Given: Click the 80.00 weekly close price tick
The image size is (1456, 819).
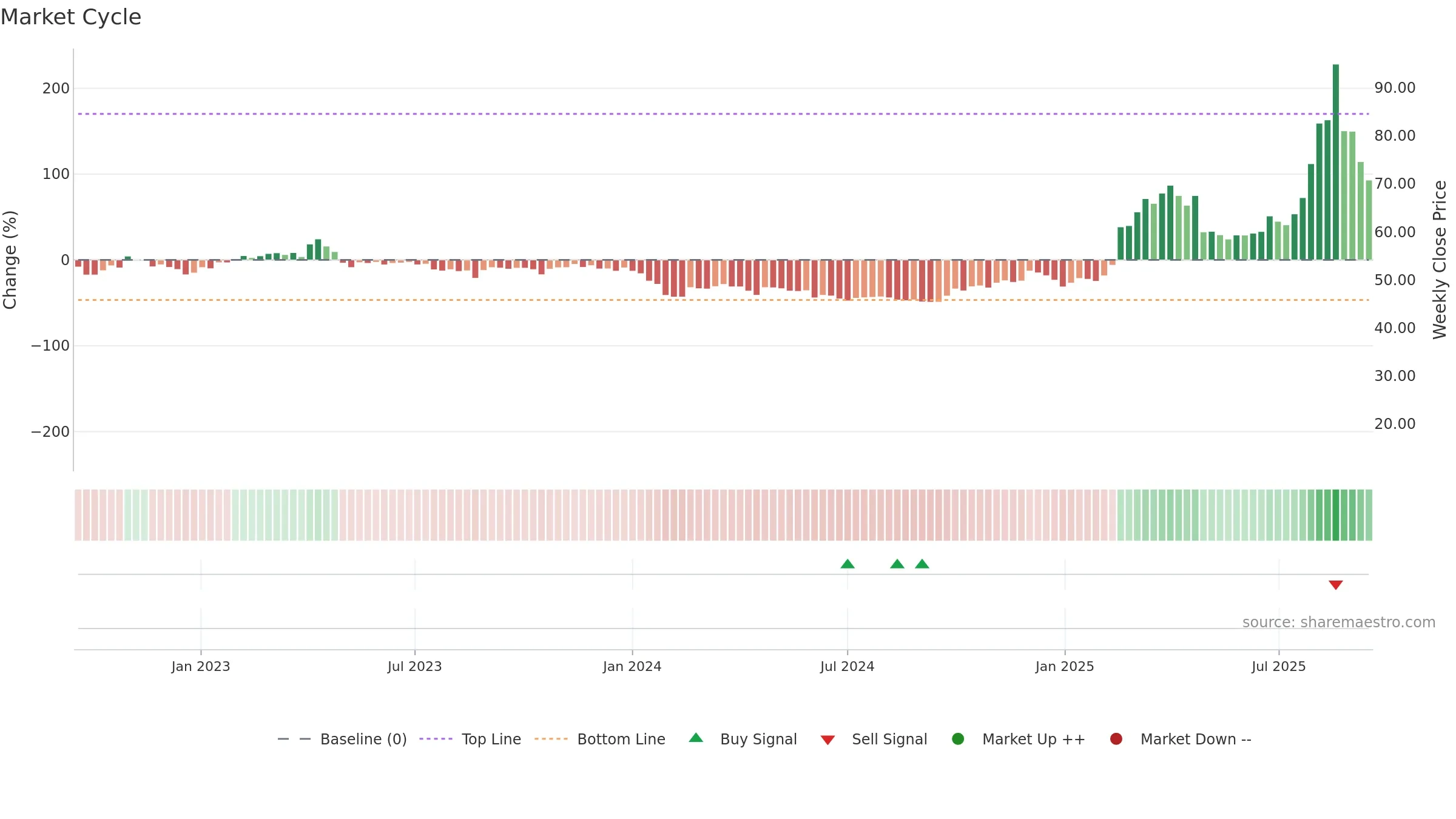Looking at the screenshot, I should pos(1395,136).
